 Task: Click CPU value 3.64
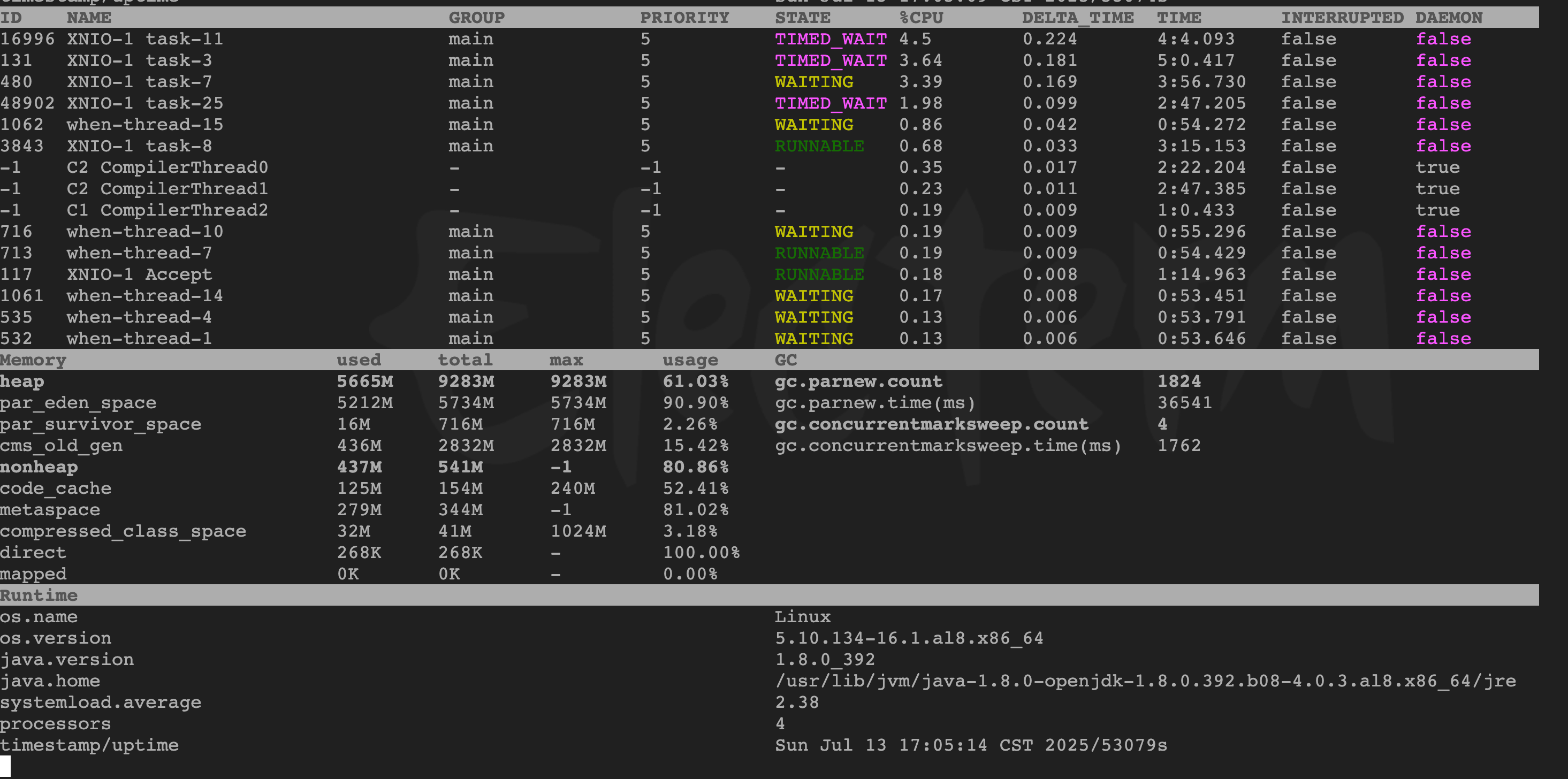(921, 60)
